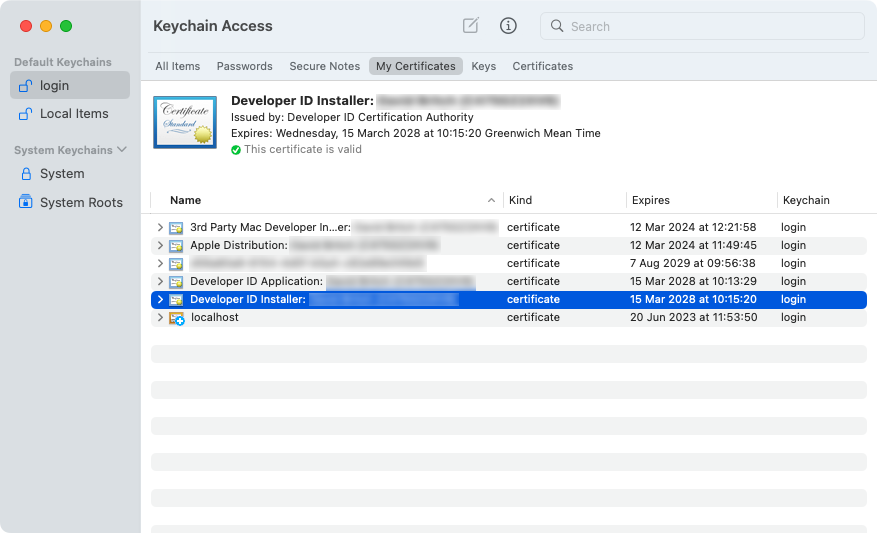Viewport: 877px width, 533px height.
Task: Click the Issued by Developer ID Certification Authority line
Action: (x=352, y=117)
